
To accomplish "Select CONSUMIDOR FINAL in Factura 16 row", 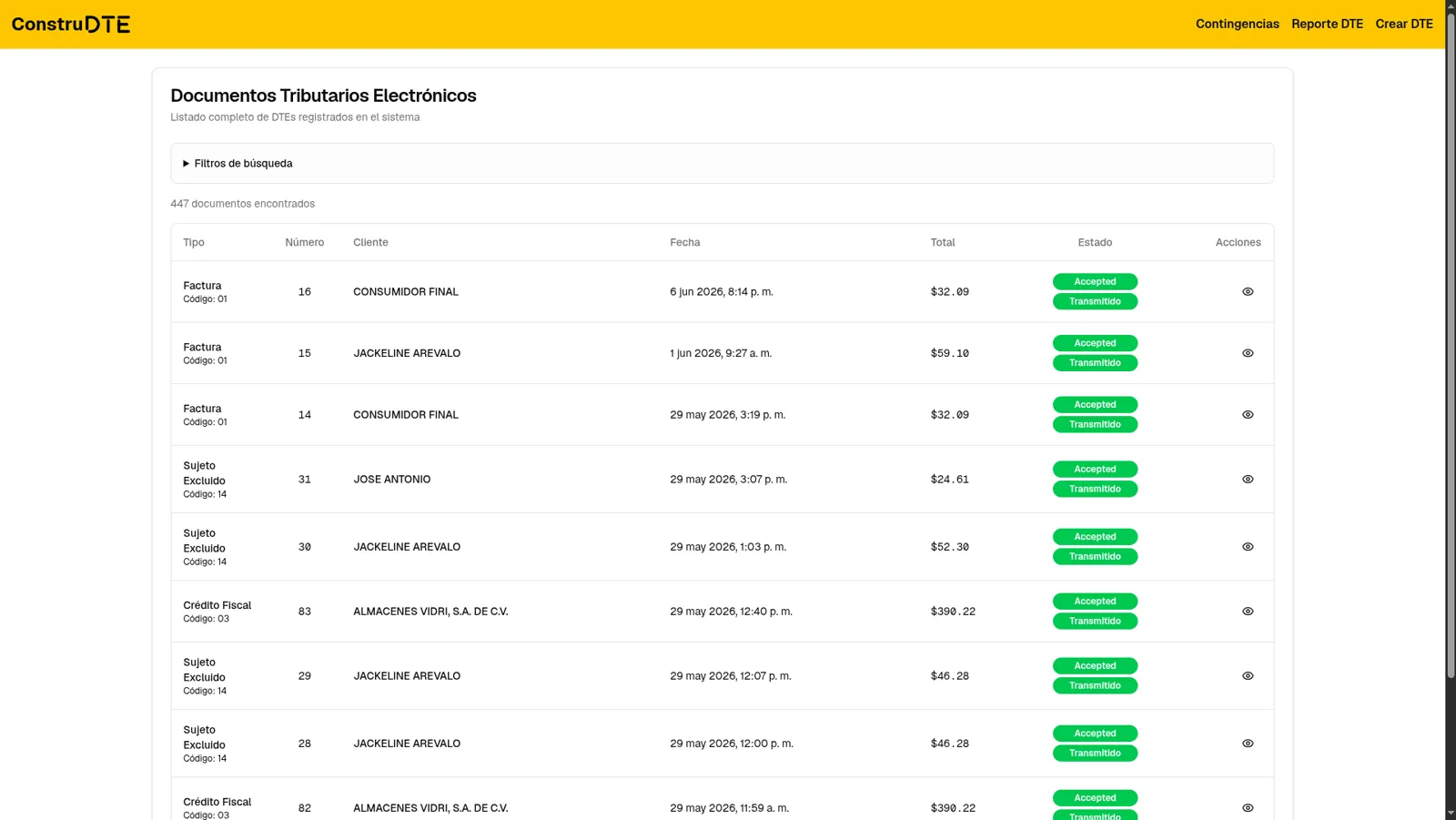I will pyautogui.click(x=406, y=292).
